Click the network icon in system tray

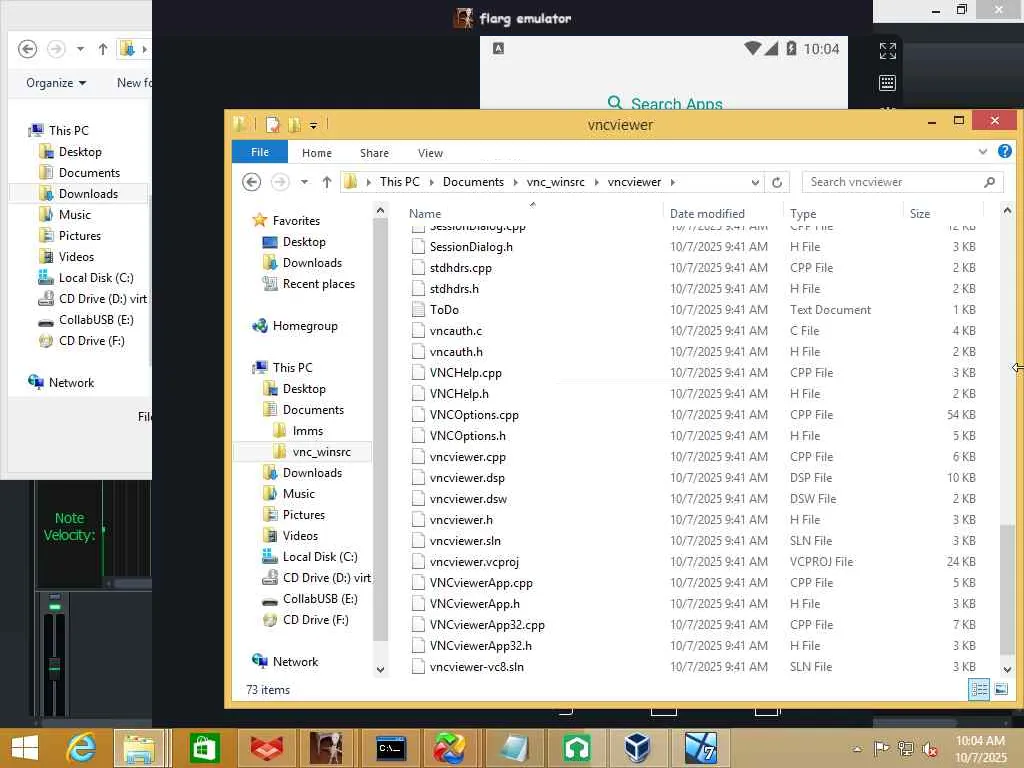pyautogui.click(x=906, y=748)
